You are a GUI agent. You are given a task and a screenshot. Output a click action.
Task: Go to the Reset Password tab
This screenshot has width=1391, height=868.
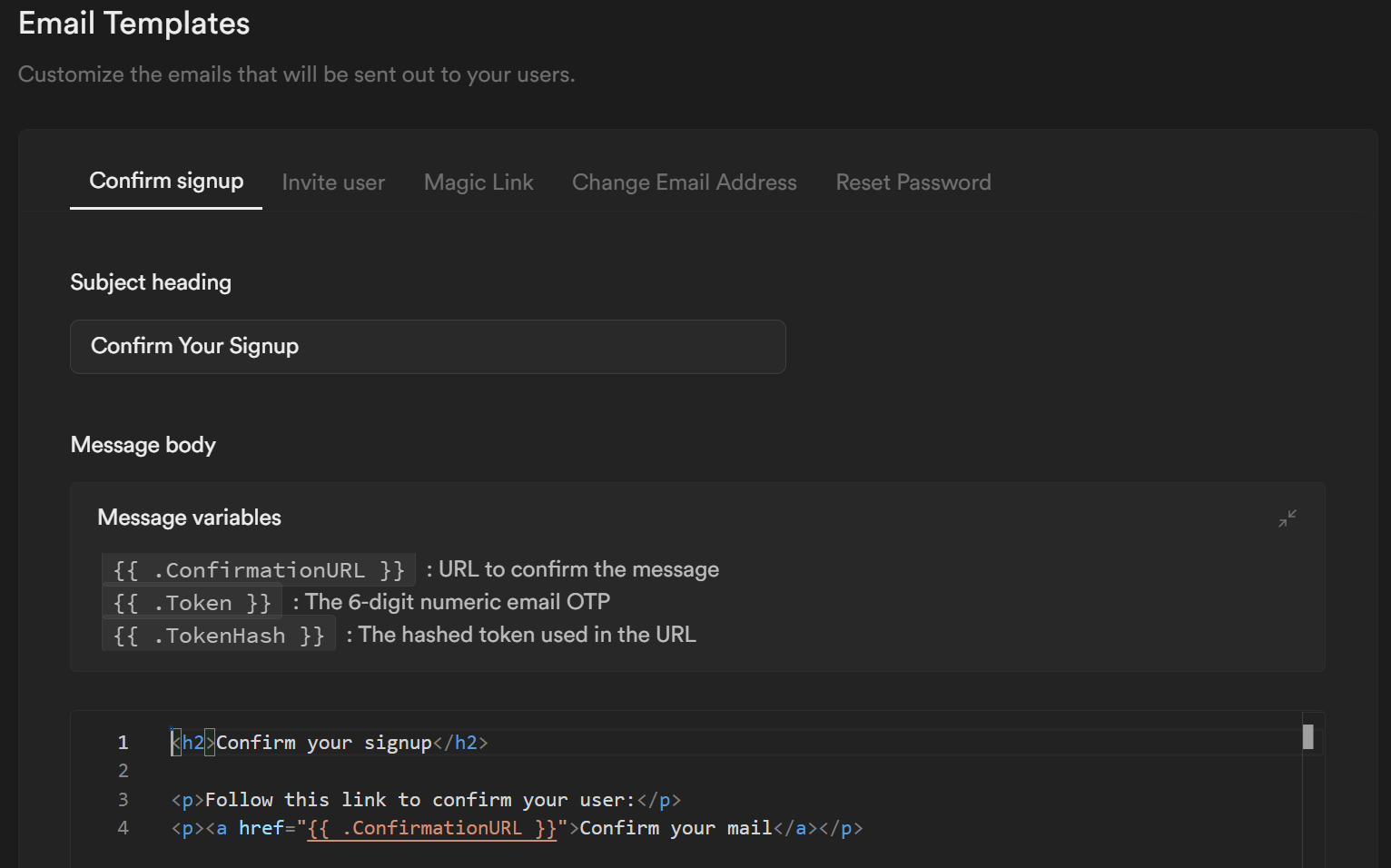coord(913,182)
